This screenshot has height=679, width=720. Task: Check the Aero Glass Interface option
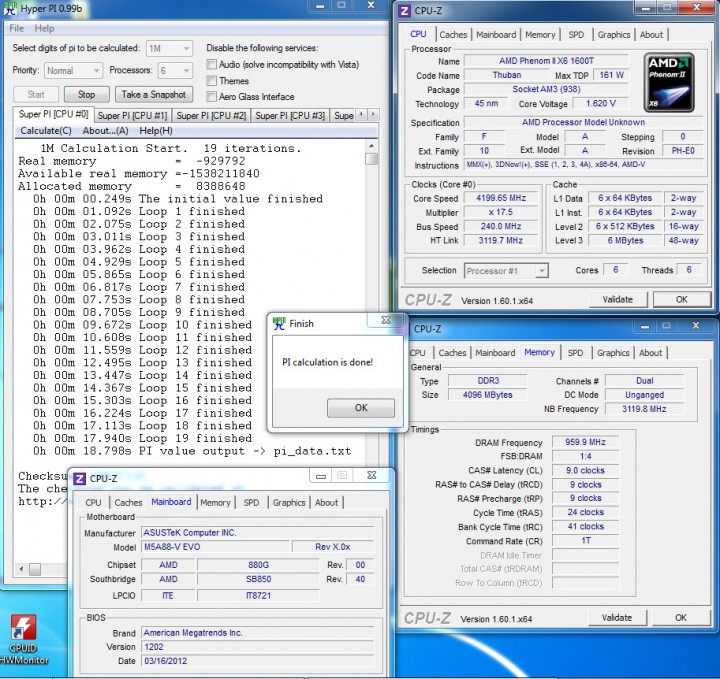211,96
